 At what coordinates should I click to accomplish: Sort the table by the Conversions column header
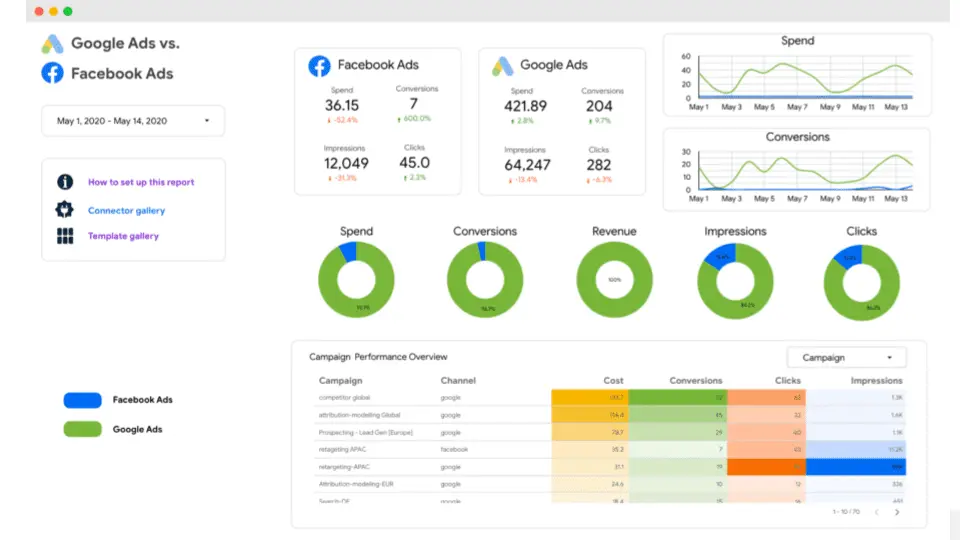696,380
